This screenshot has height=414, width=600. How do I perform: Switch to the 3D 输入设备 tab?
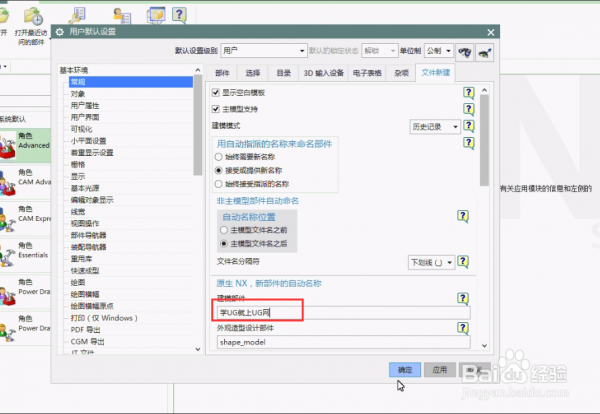pos(323,73)
